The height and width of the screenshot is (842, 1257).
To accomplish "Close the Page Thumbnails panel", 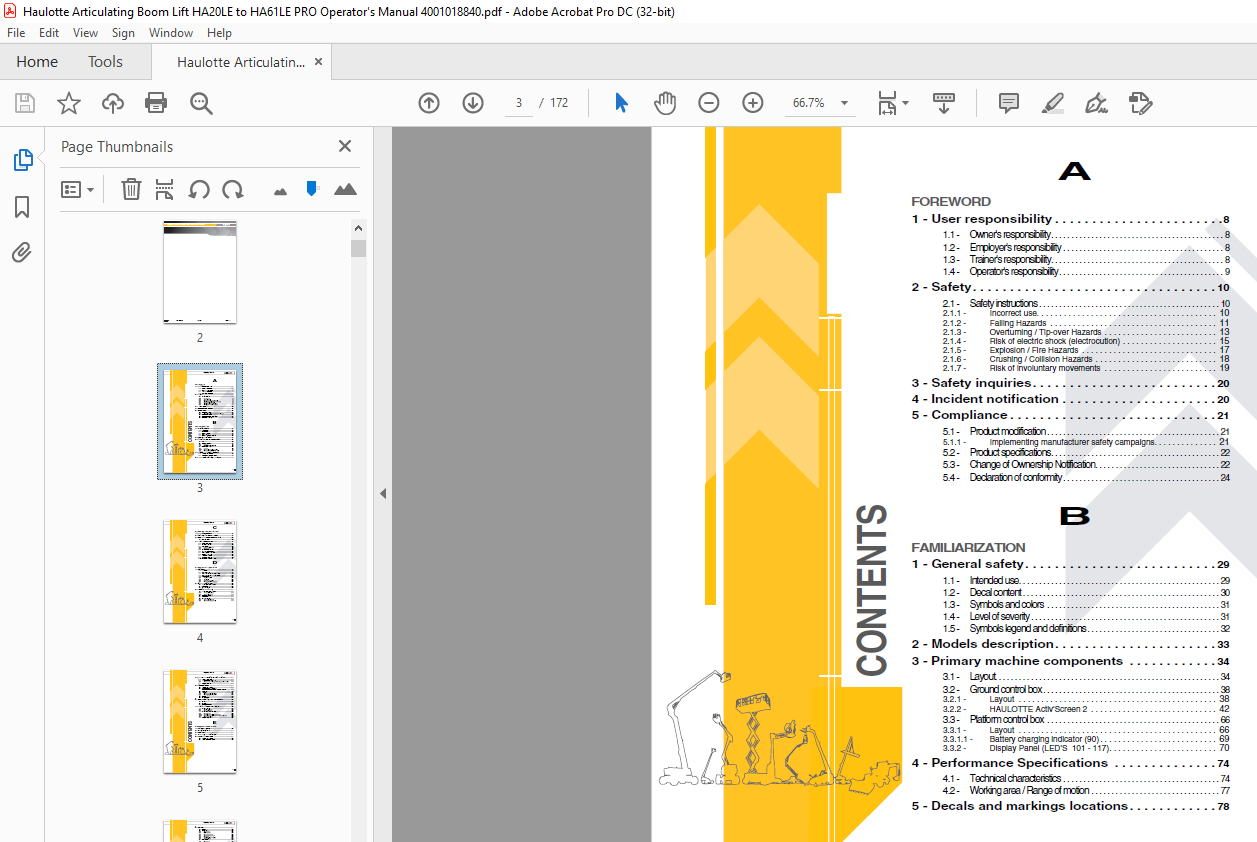I will point(345,146).
